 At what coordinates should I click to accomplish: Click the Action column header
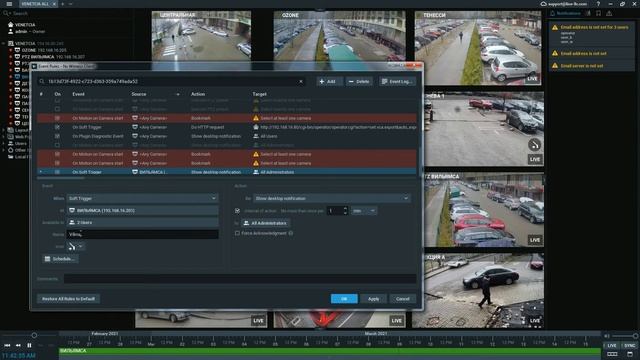[x=198, y=94]
